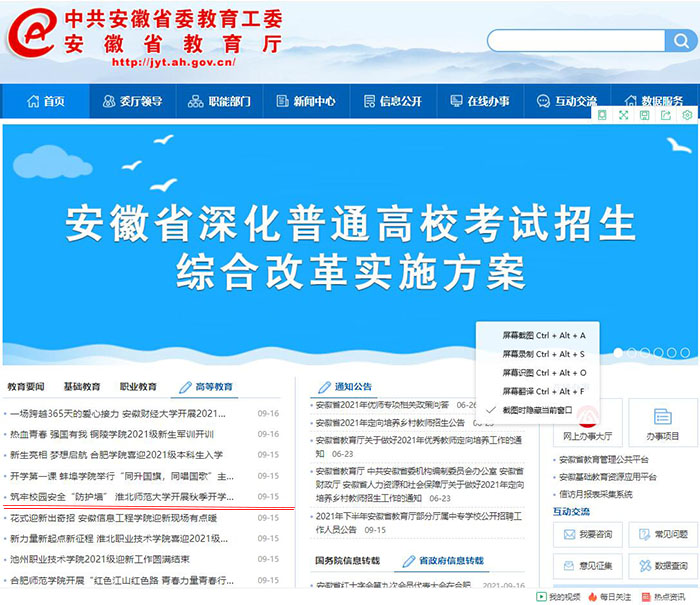Switch to the 基础教育 news tab

[x=82, y=387]
